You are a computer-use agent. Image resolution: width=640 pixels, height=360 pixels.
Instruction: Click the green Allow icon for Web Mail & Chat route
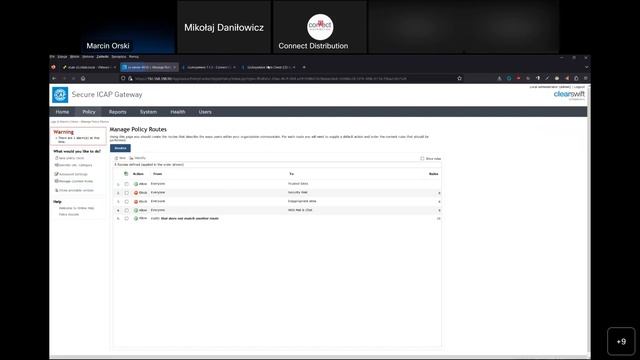pyautogui.click(x=136, y=210)
